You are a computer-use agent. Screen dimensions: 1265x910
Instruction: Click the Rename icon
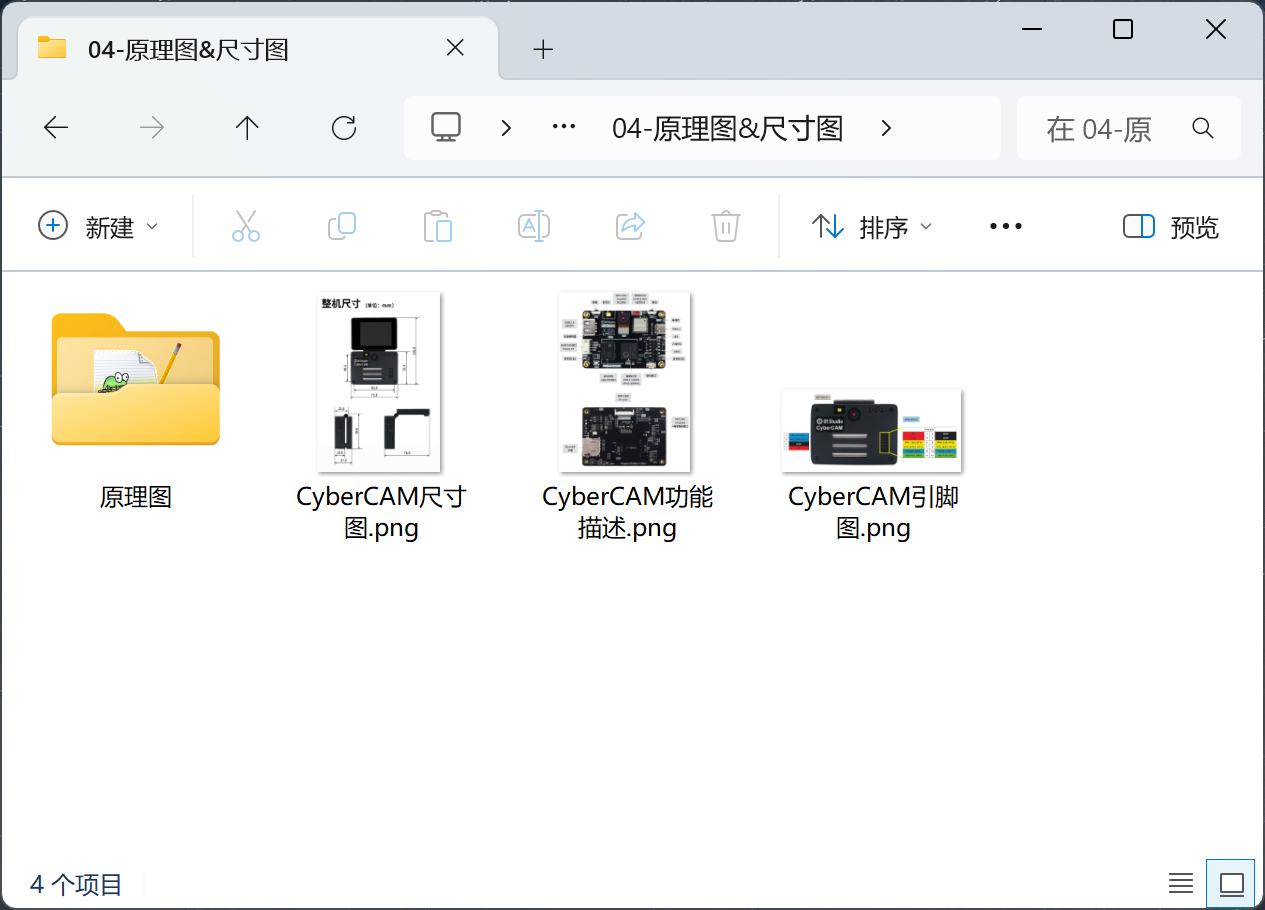click(534, 226)
